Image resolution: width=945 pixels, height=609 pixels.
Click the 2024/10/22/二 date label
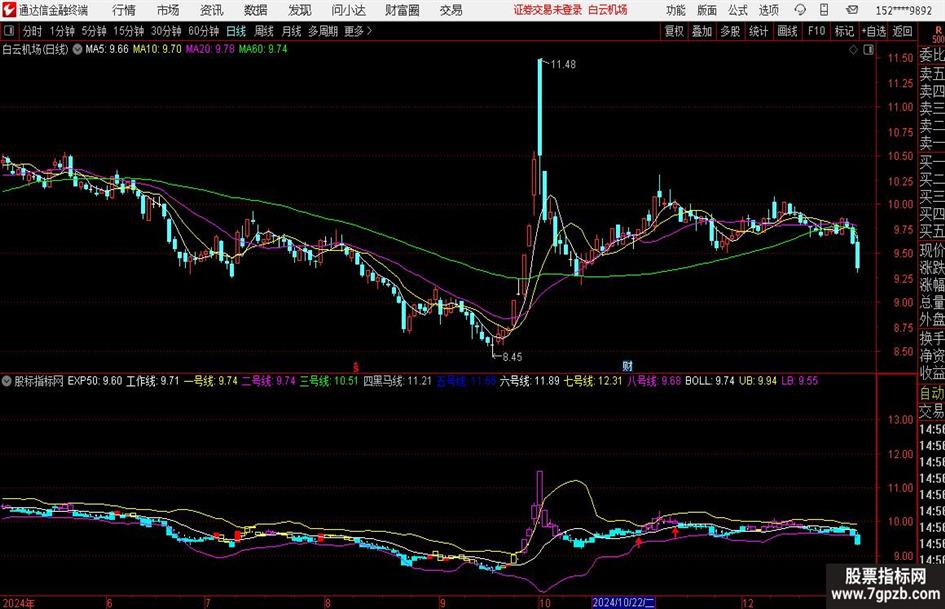[x=623, y=602]
